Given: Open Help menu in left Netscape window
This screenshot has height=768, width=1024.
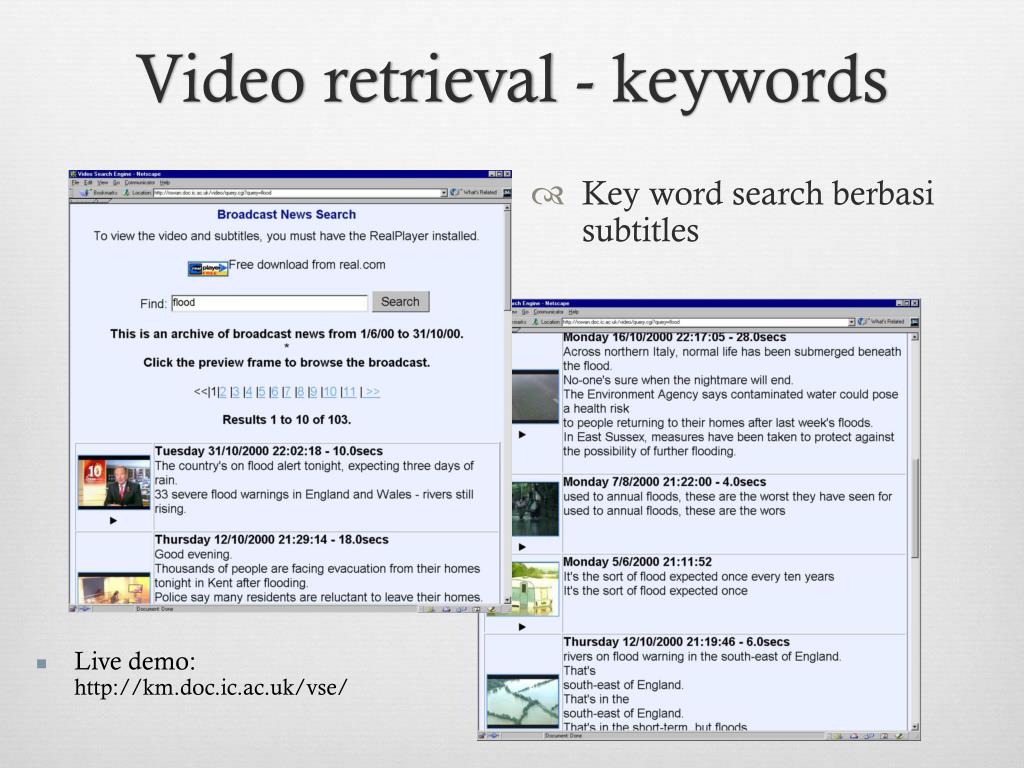Looking at the screenshot, I should [x=165, y=182].
